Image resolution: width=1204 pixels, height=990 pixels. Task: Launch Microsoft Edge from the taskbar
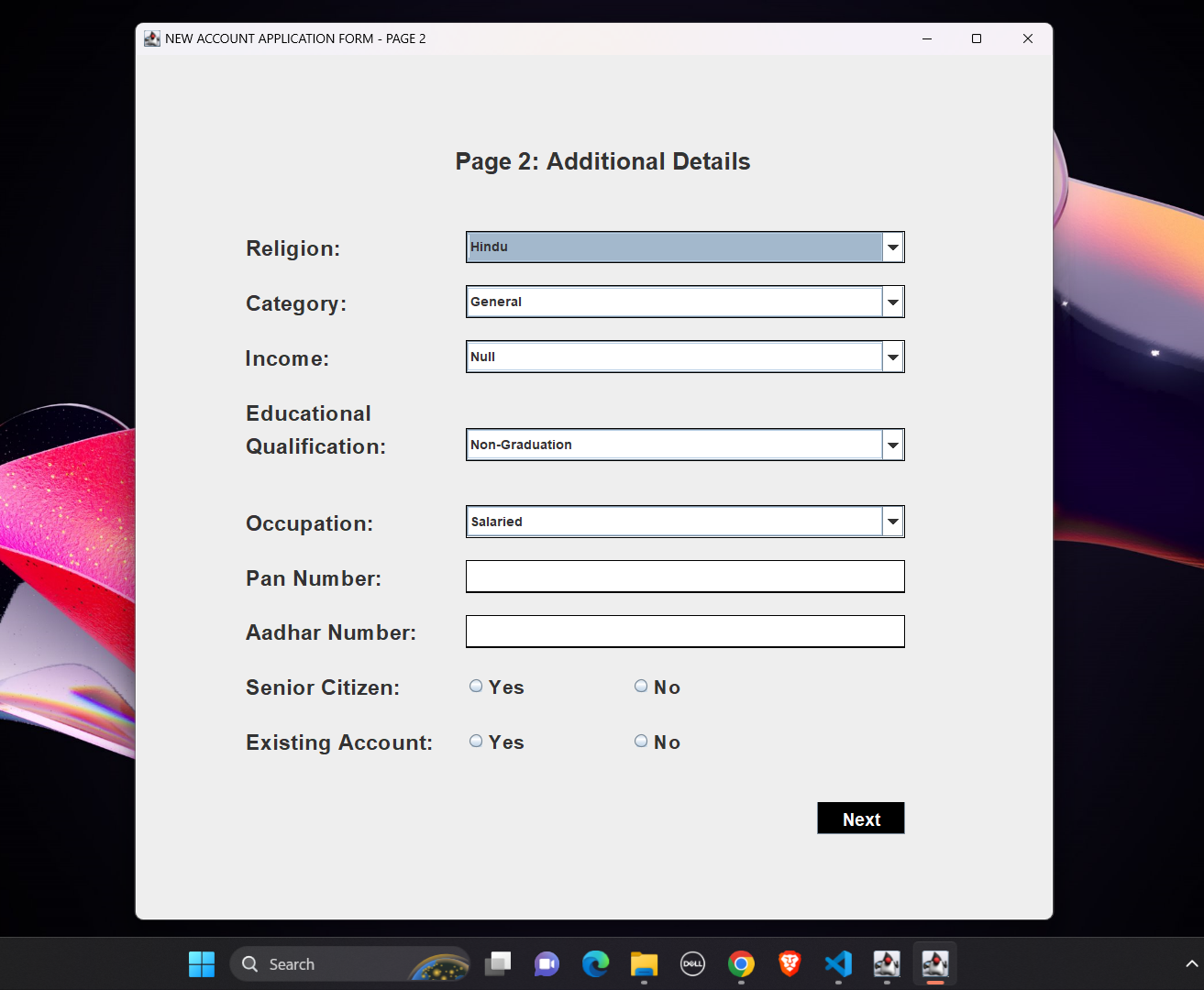pos(595,964)
